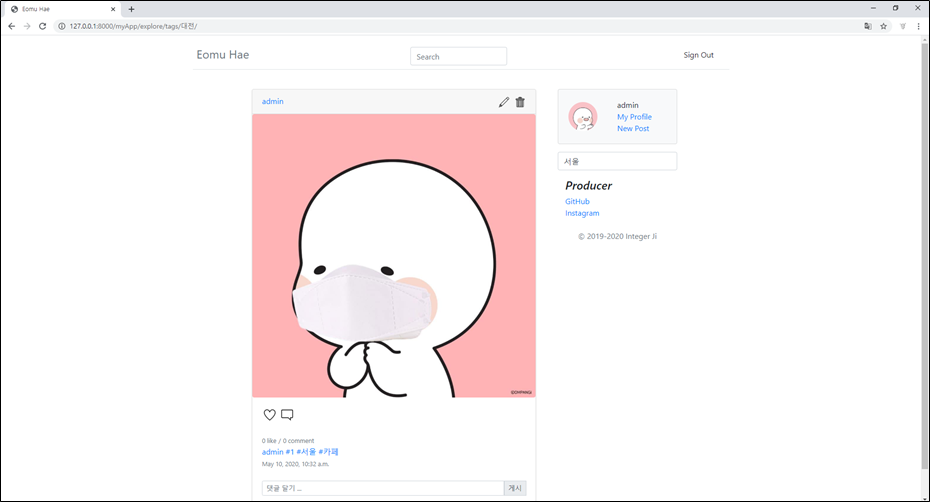Like the post with heart icon
930x502 pixels.
click(269, 415)
